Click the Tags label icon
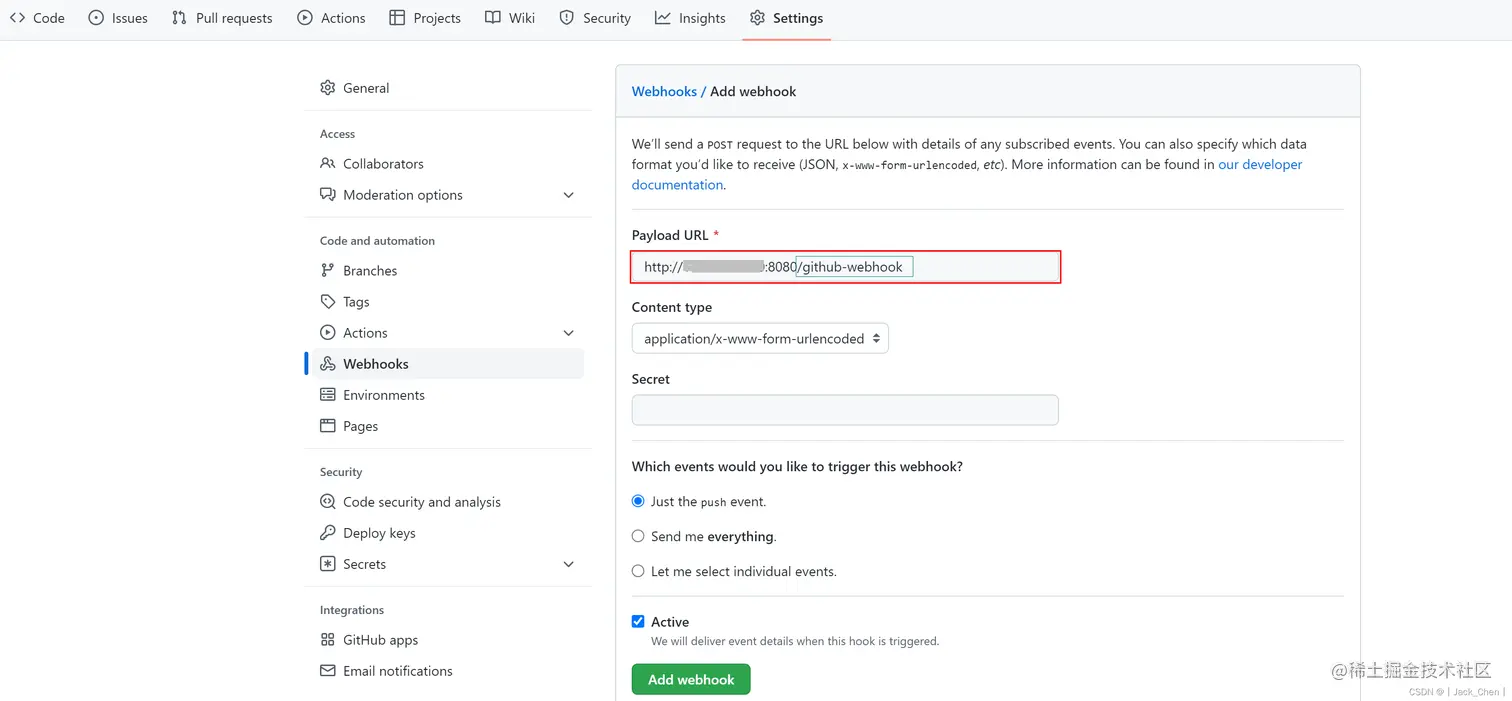 tap(328, 302)
